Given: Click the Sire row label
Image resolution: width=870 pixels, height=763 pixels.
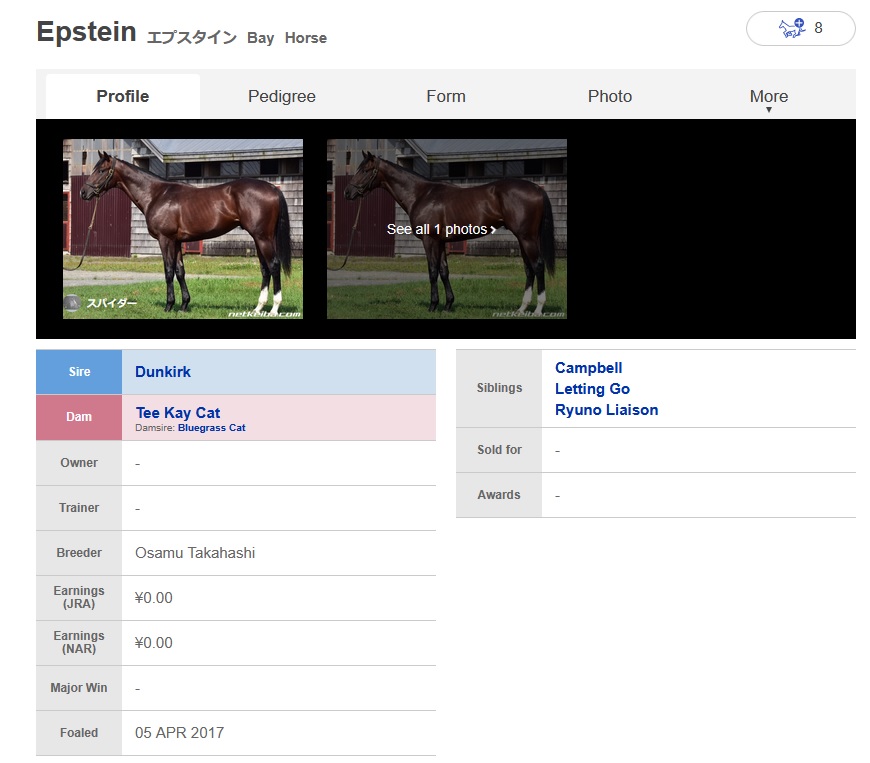Looking at the screenshot, I should (79, 372).
